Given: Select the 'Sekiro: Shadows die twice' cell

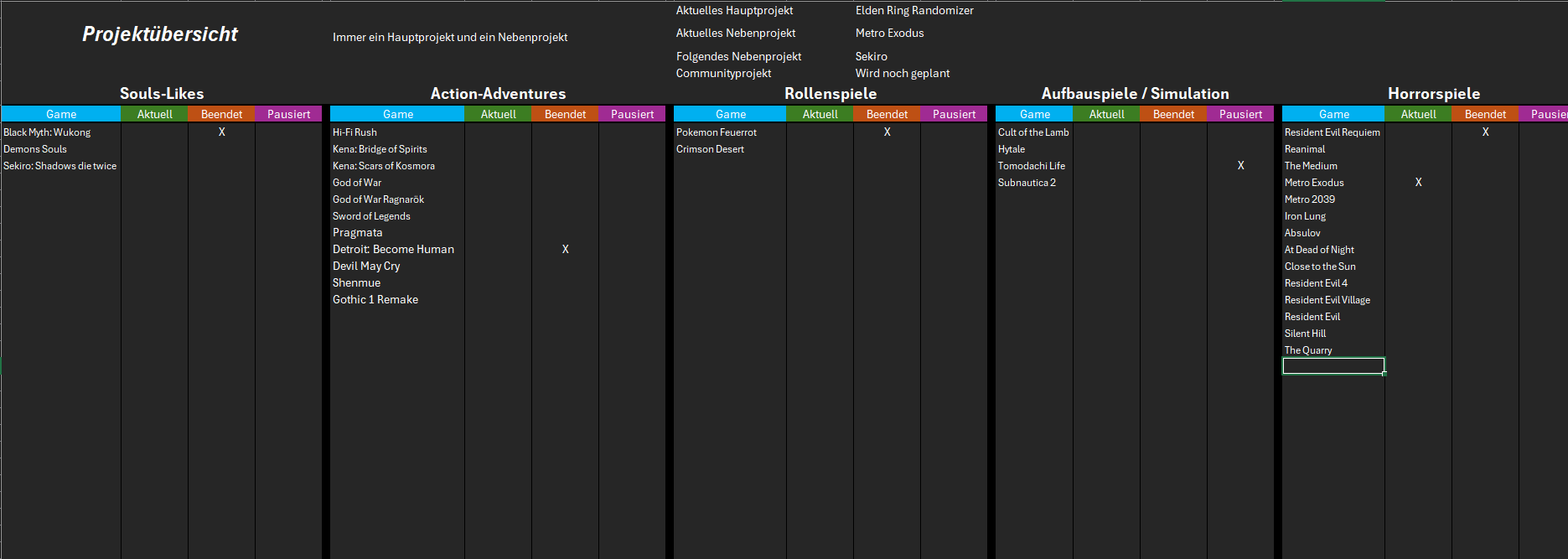Looking at the screenshot, I should [x=60, y=165].
